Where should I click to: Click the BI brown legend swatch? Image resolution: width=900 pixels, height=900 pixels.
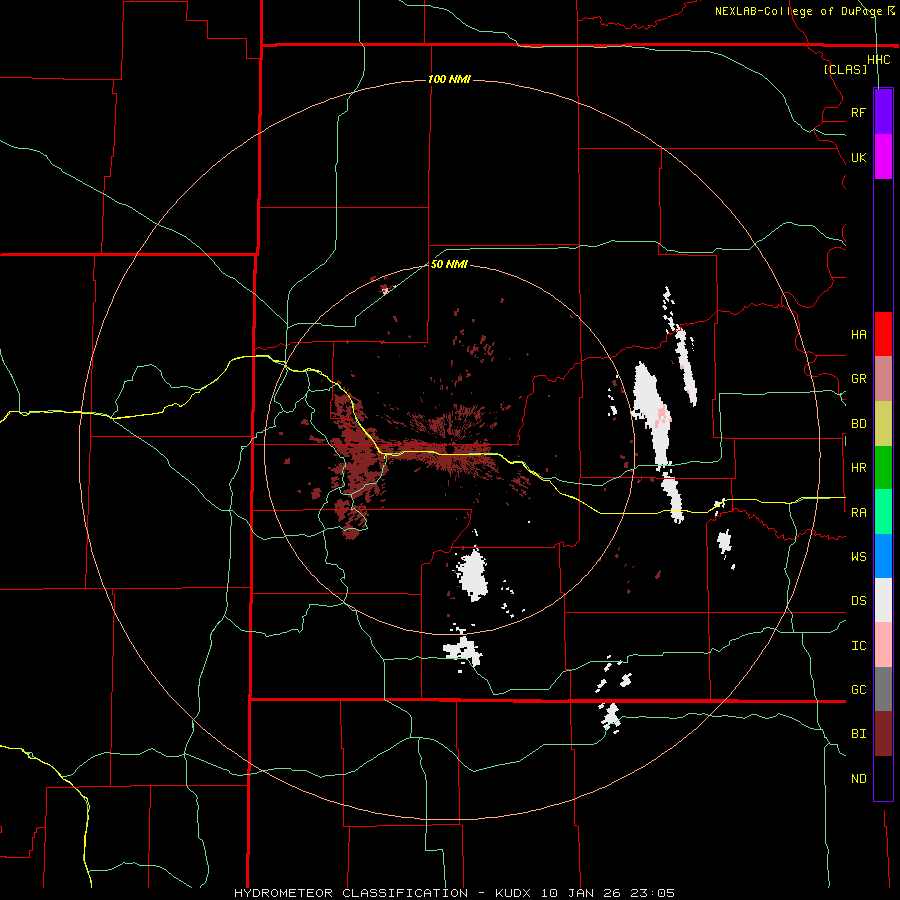[x=883, y=734]
